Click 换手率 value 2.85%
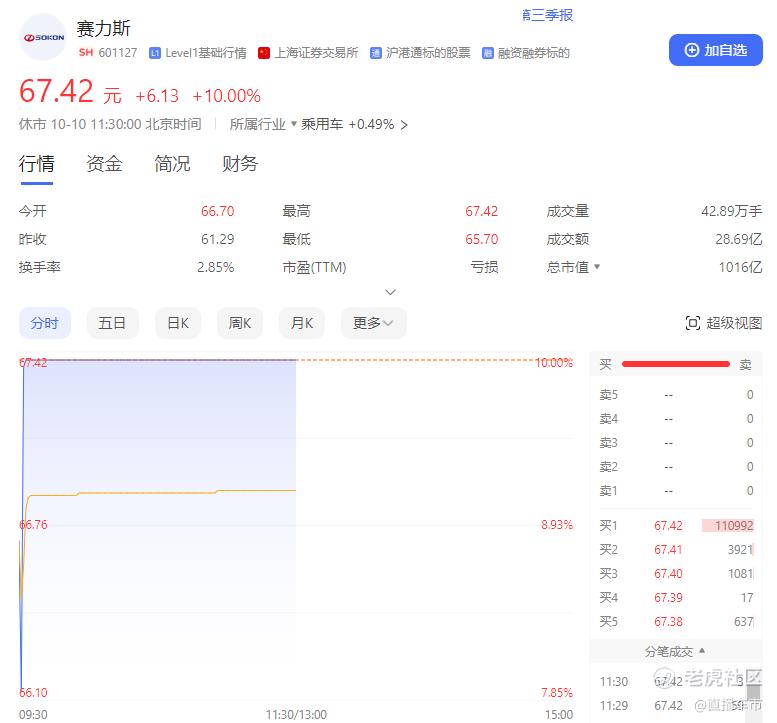The width and height of the screenshot is (777, 723). coord(216,268)
